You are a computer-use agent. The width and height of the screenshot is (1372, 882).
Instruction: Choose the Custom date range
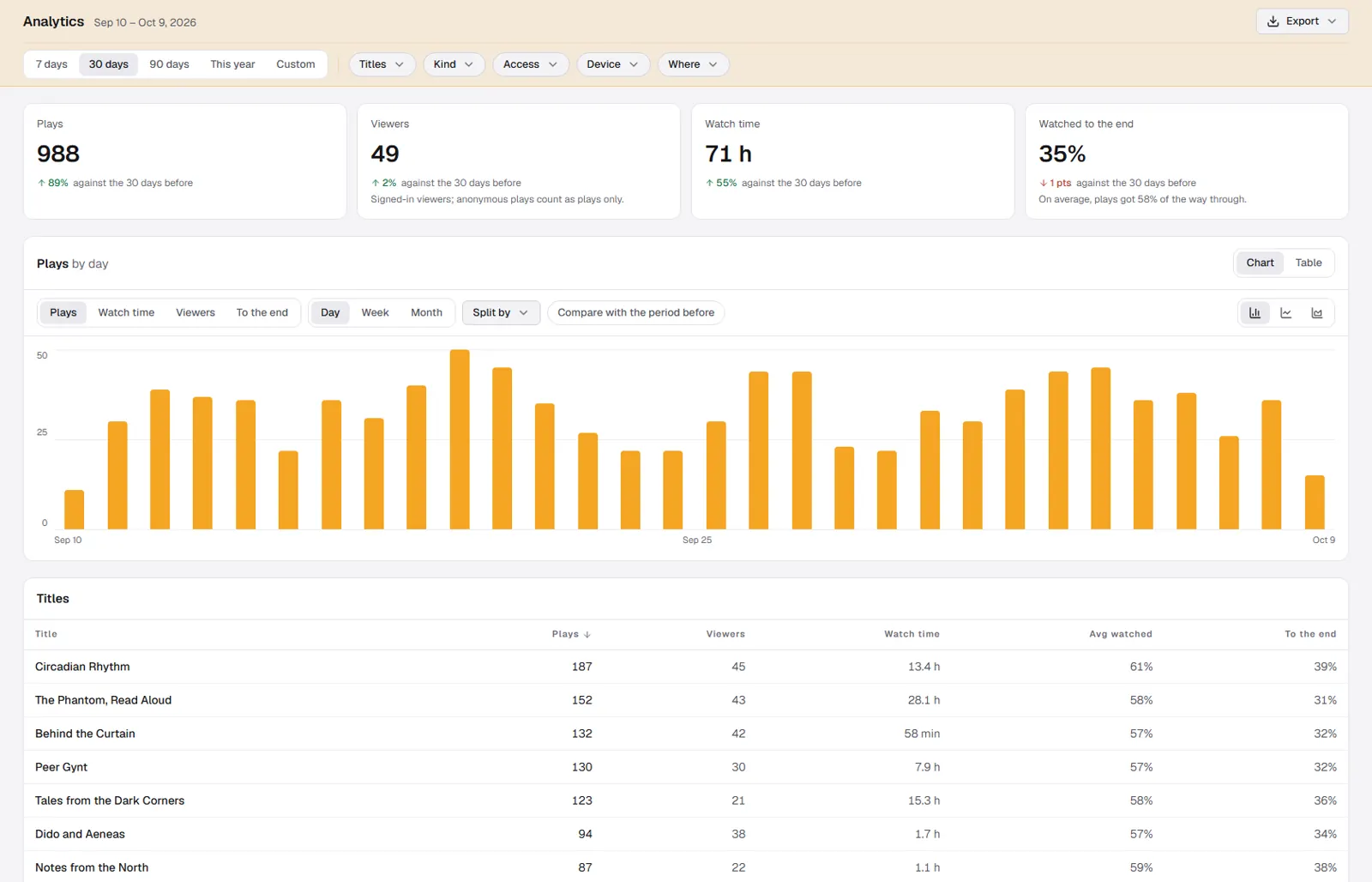tap(296, 64)
